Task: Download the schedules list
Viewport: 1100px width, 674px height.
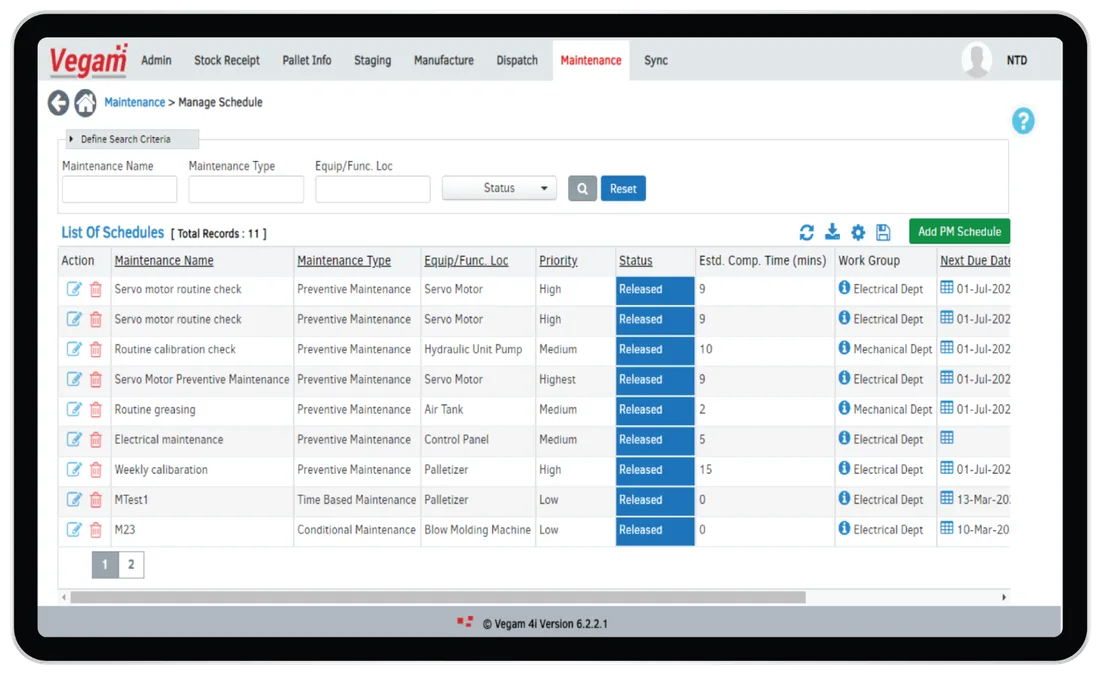Action: tap(832, 231)
